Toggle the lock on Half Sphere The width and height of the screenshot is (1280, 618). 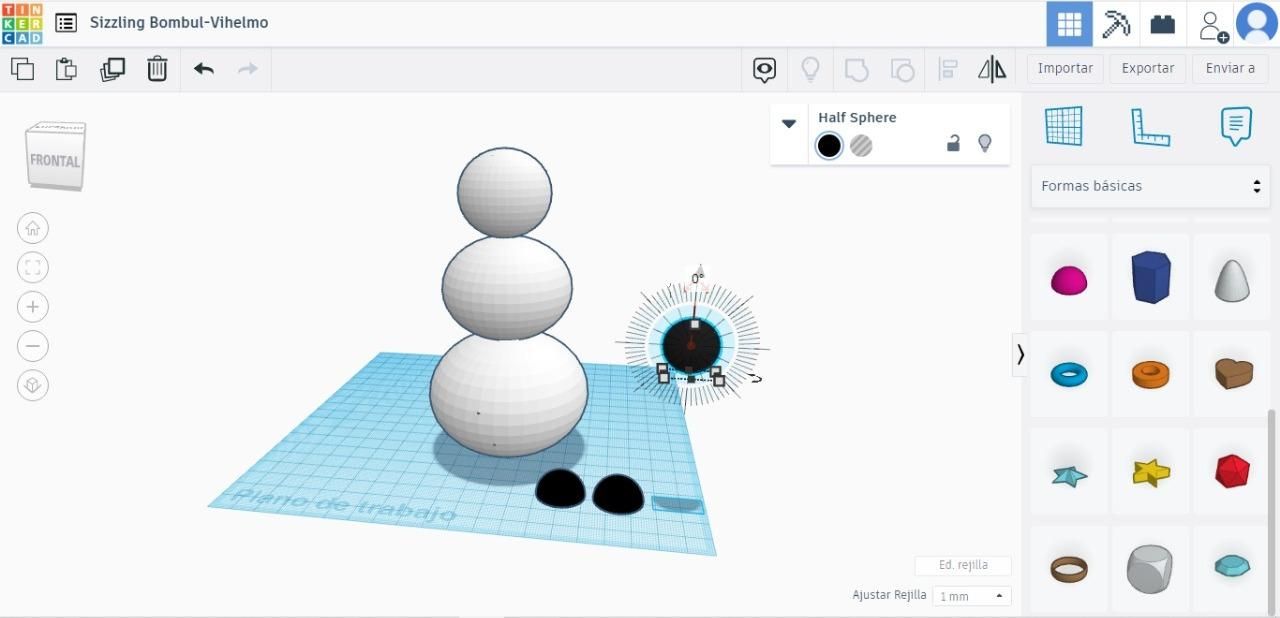click(953, 144)
